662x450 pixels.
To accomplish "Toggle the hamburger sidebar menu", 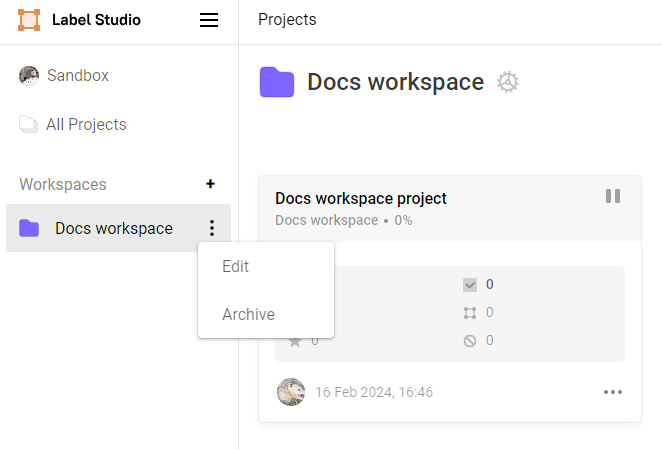I will pos(209,20).
